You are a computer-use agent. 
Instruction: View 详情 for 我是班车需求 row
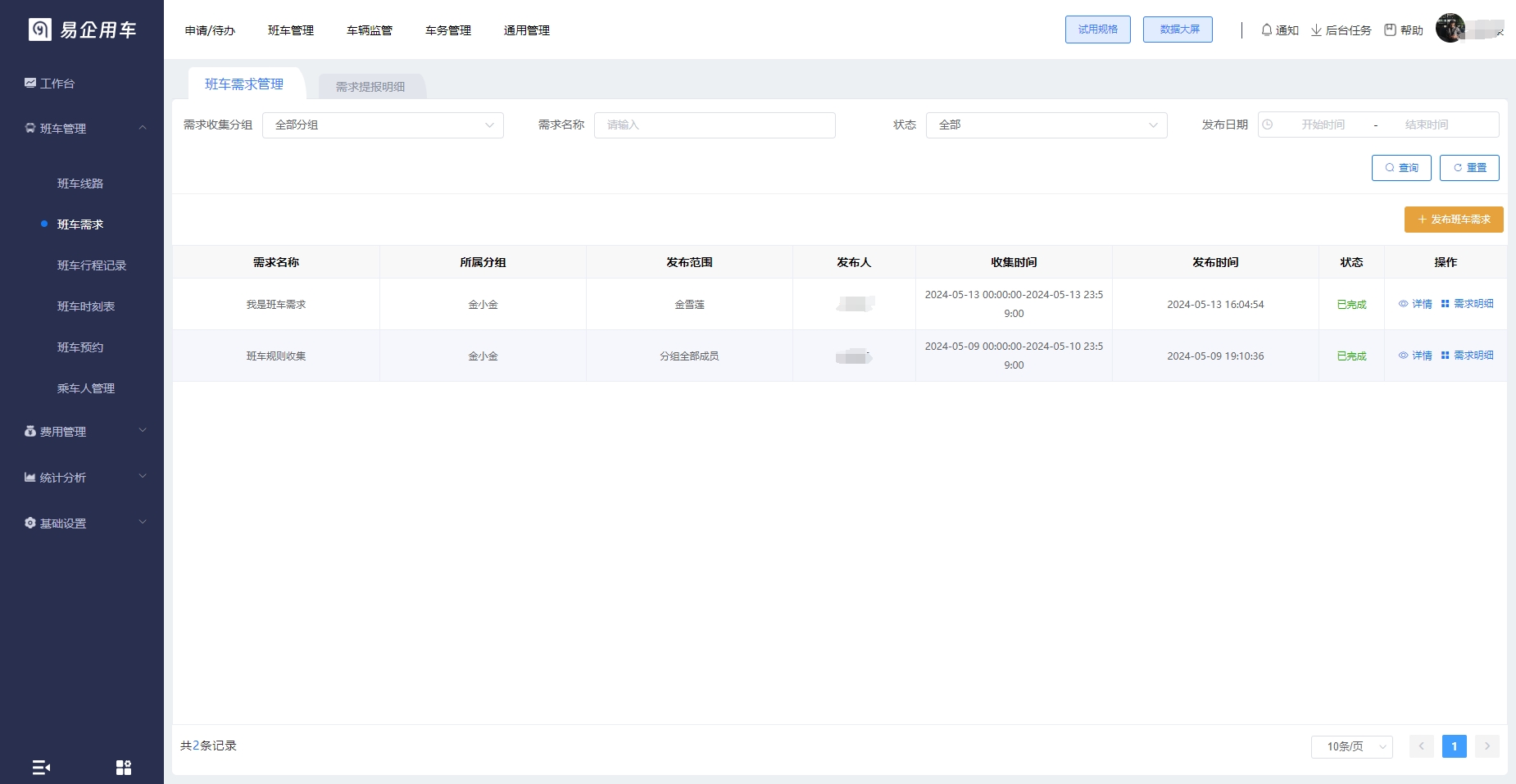tap(1415, 304)
